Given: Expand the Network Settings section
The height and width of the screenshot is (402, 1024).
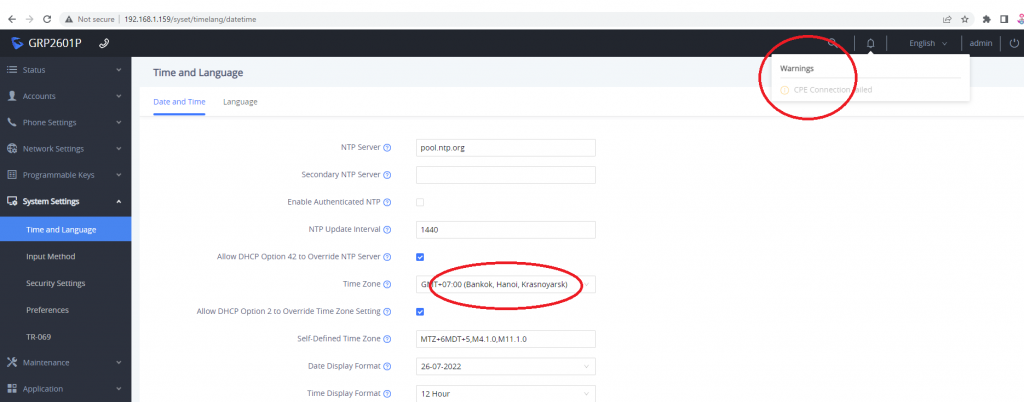Looking at the screenshot, I should point(119,149).
